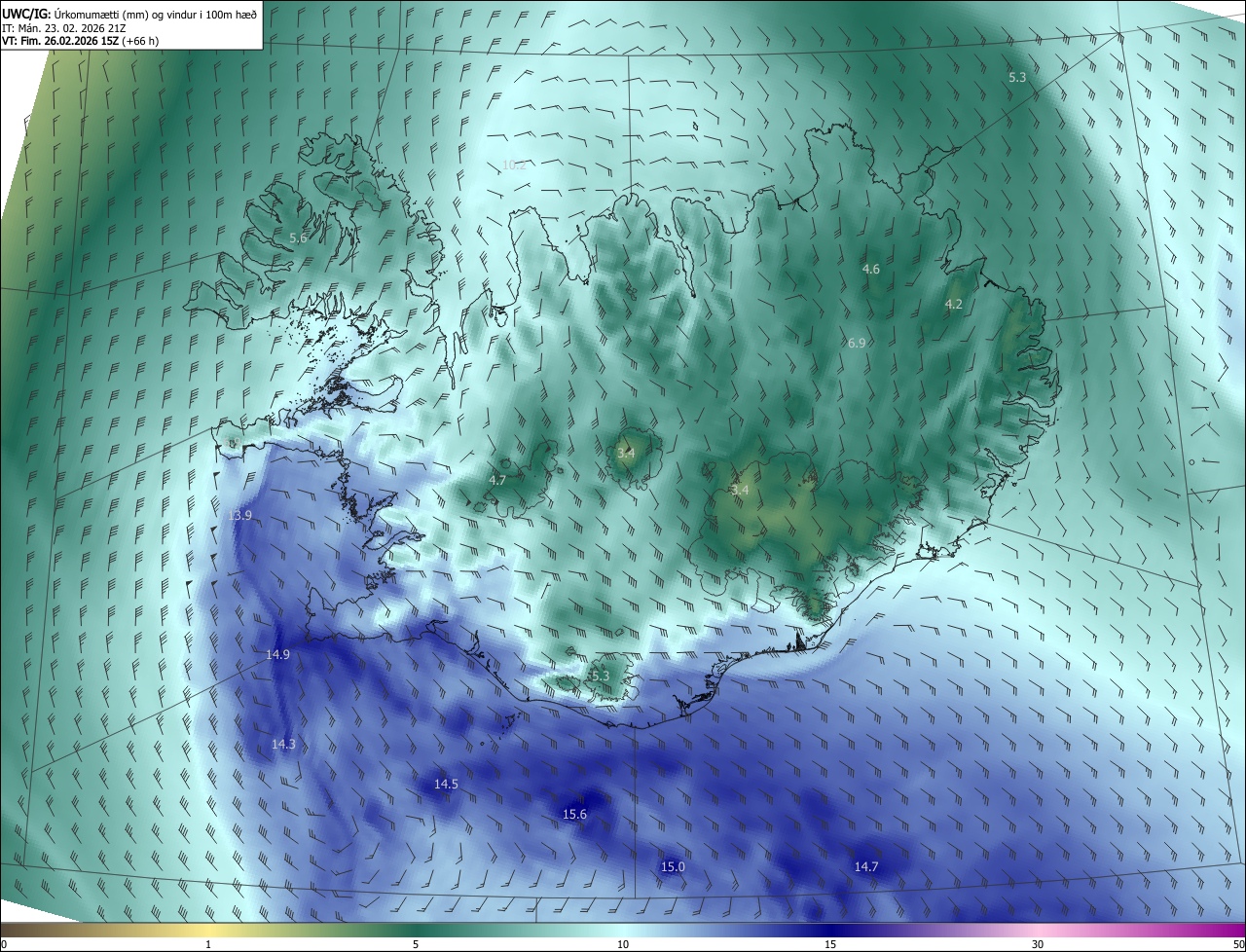This screenshot has width=1246, height=952.
Task: Click the 30 tick on the color scale
Action: click(1038, 944)
